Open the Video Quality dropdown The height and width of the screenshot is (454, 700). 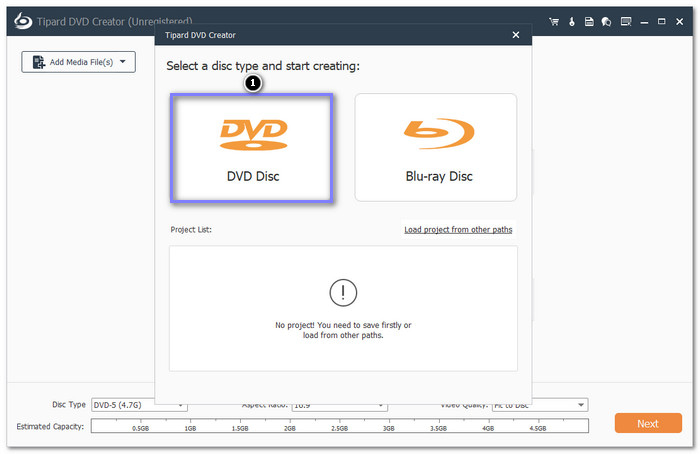coord(540,405)
